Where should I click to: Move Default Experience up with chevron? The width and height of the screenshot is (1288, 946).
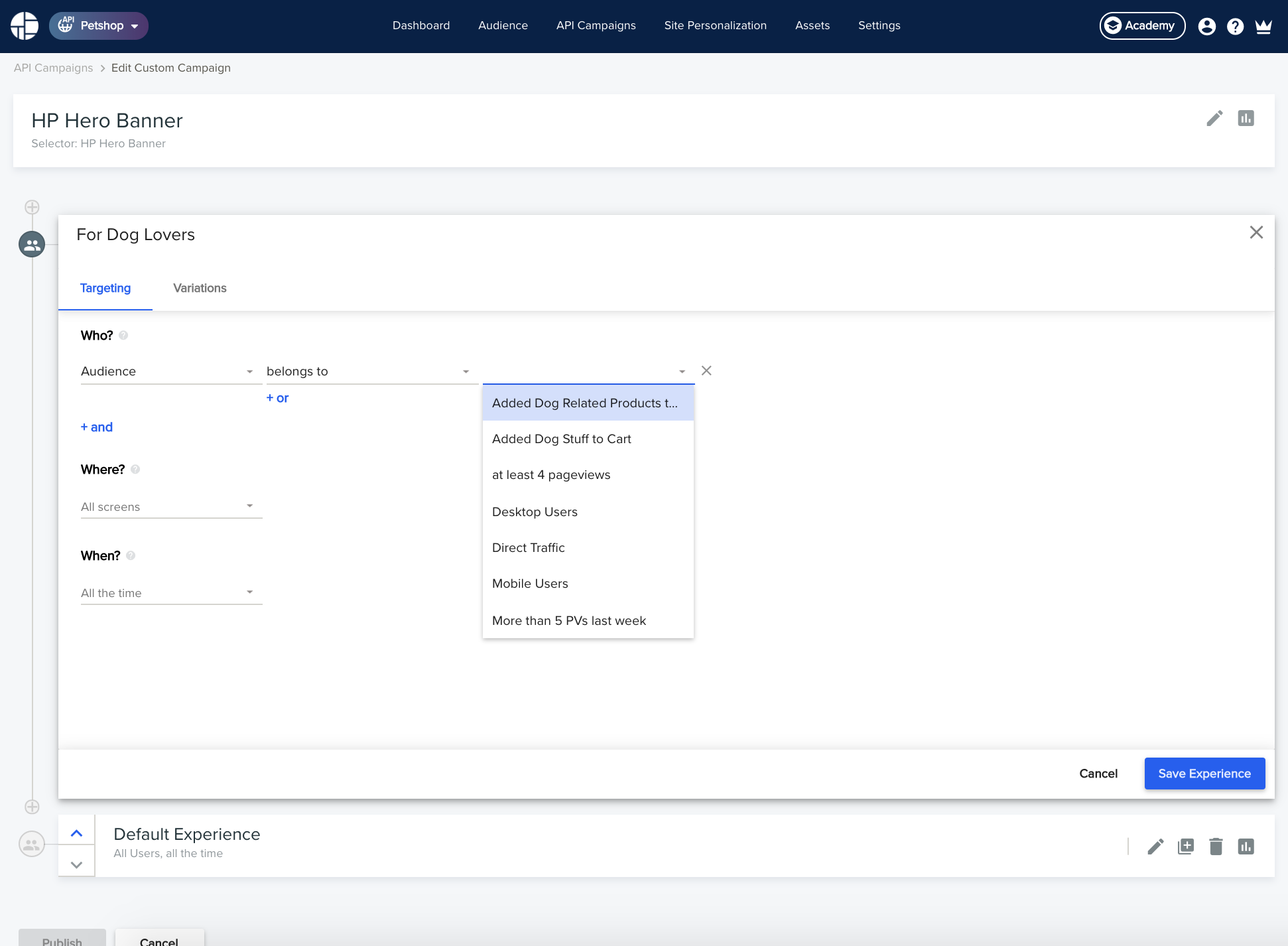click(x=76, y=834)
